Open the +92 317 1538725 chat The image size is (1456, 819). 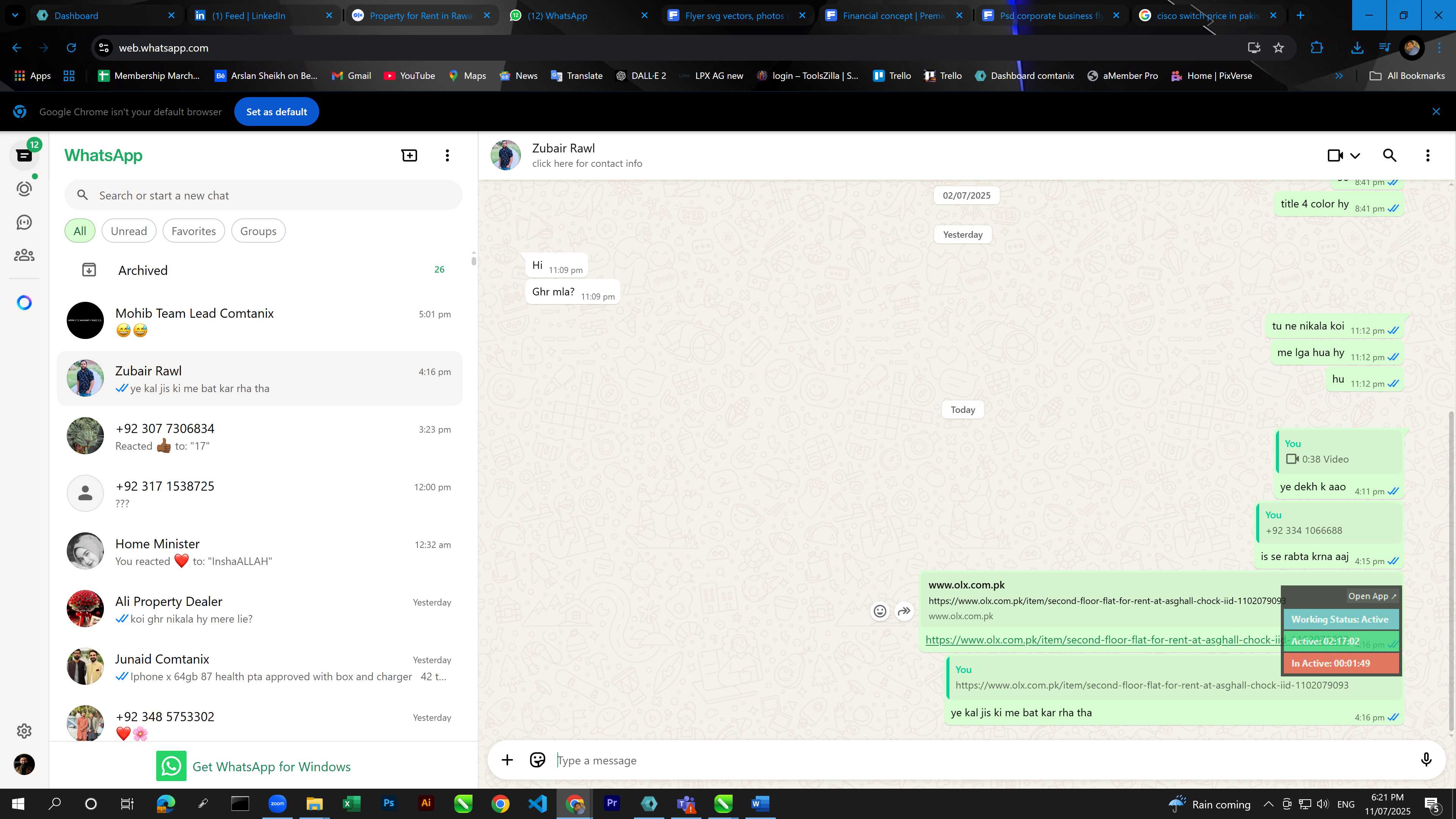click(260, 494)
